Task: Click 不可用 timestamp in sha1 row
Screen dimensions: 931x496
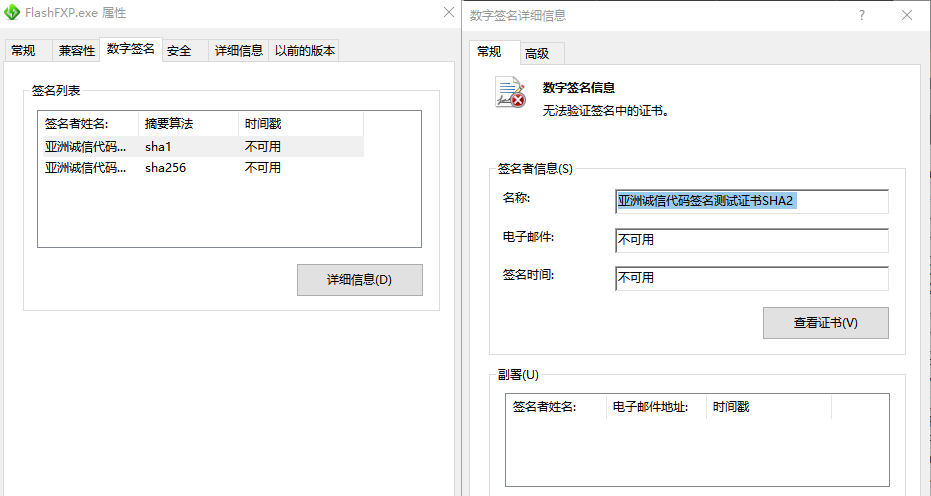Action: coord(262,147)
